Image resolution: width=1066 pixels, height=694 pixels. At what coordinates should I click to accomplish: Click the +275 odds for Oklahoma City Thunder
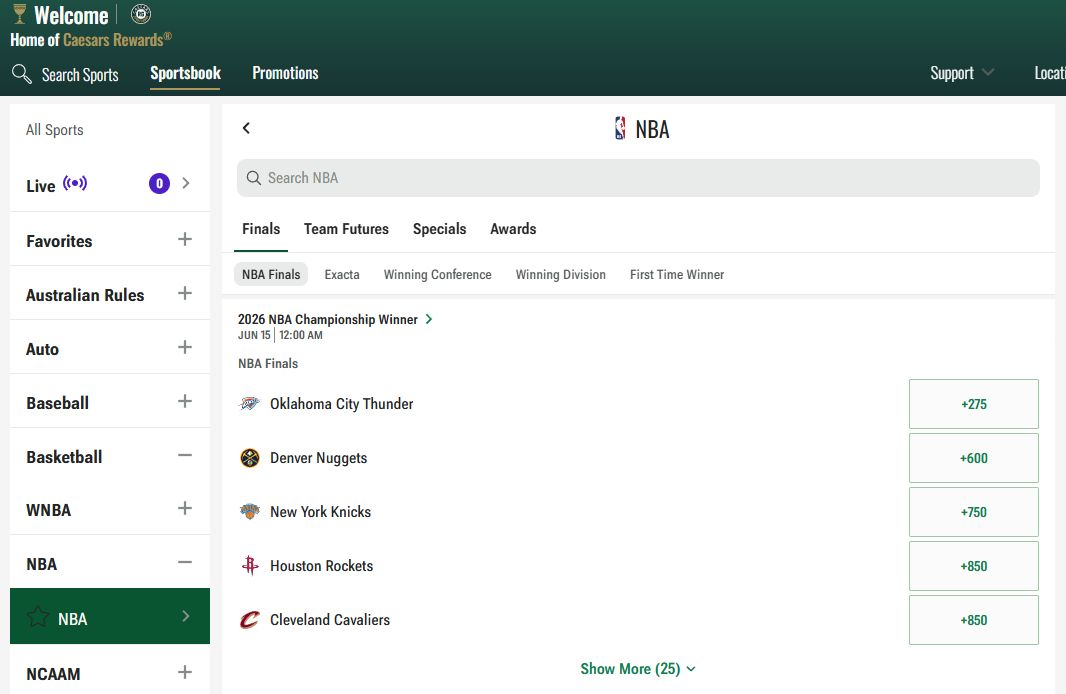click(x=973, y=404)
